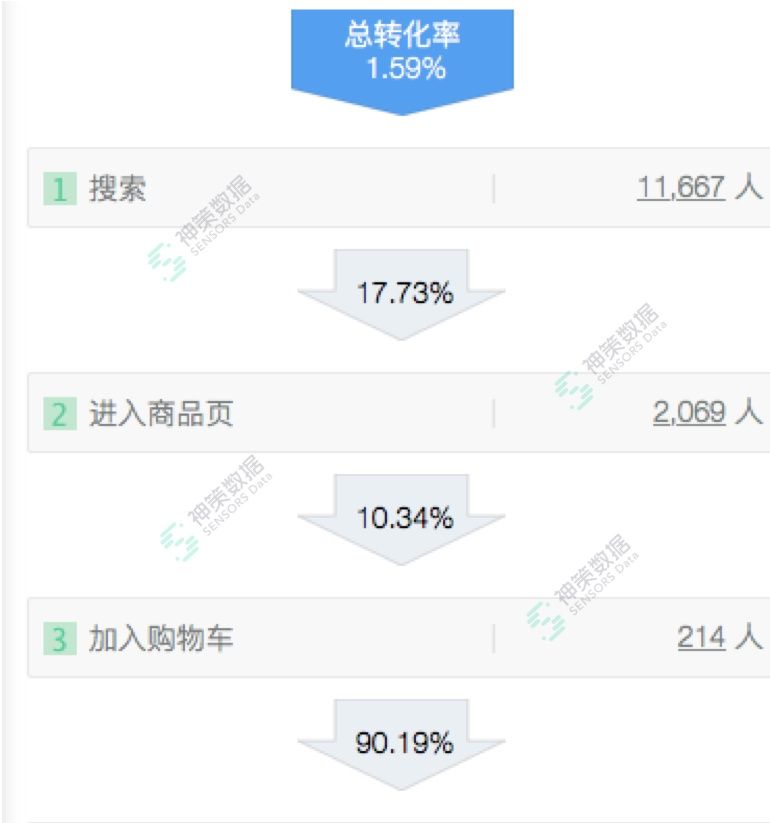
Task: Click the watermark logo right of 10.34% arrow
Action: tap(582, 586)
